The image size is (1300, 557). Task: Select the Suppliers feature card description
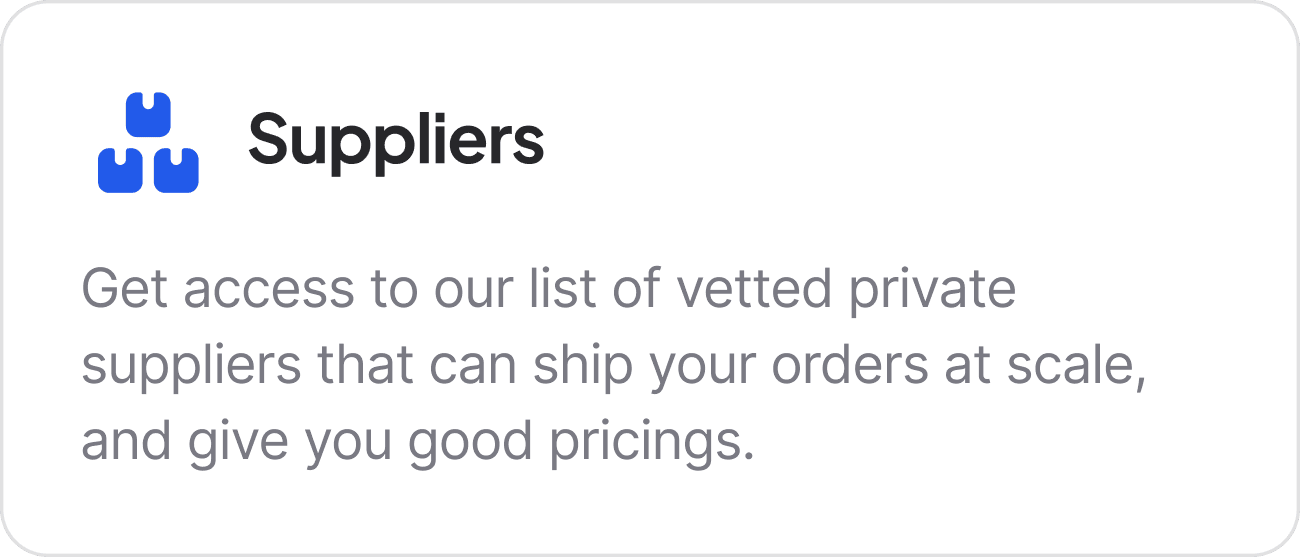tap(612, 365)
